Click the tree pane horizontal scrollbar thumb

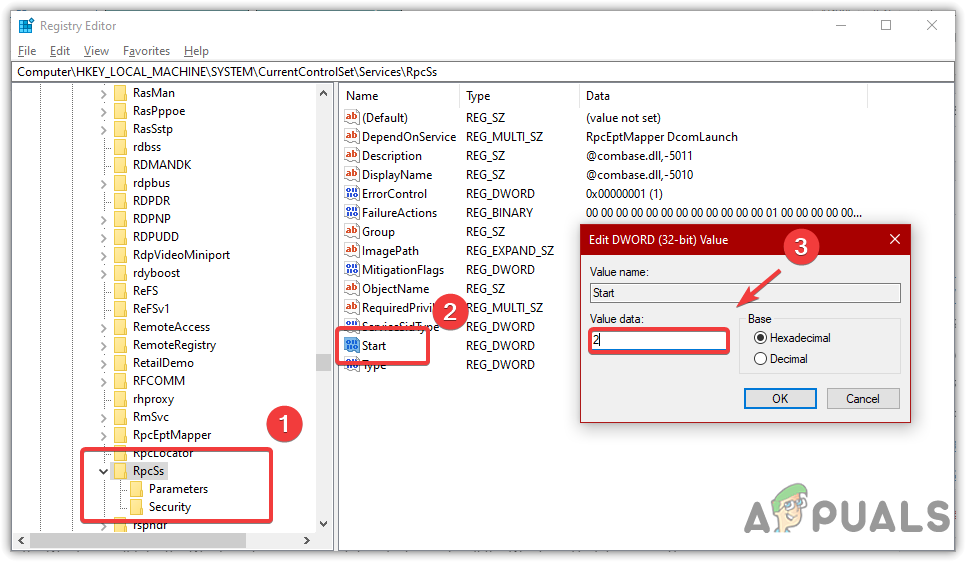(138, 540)
